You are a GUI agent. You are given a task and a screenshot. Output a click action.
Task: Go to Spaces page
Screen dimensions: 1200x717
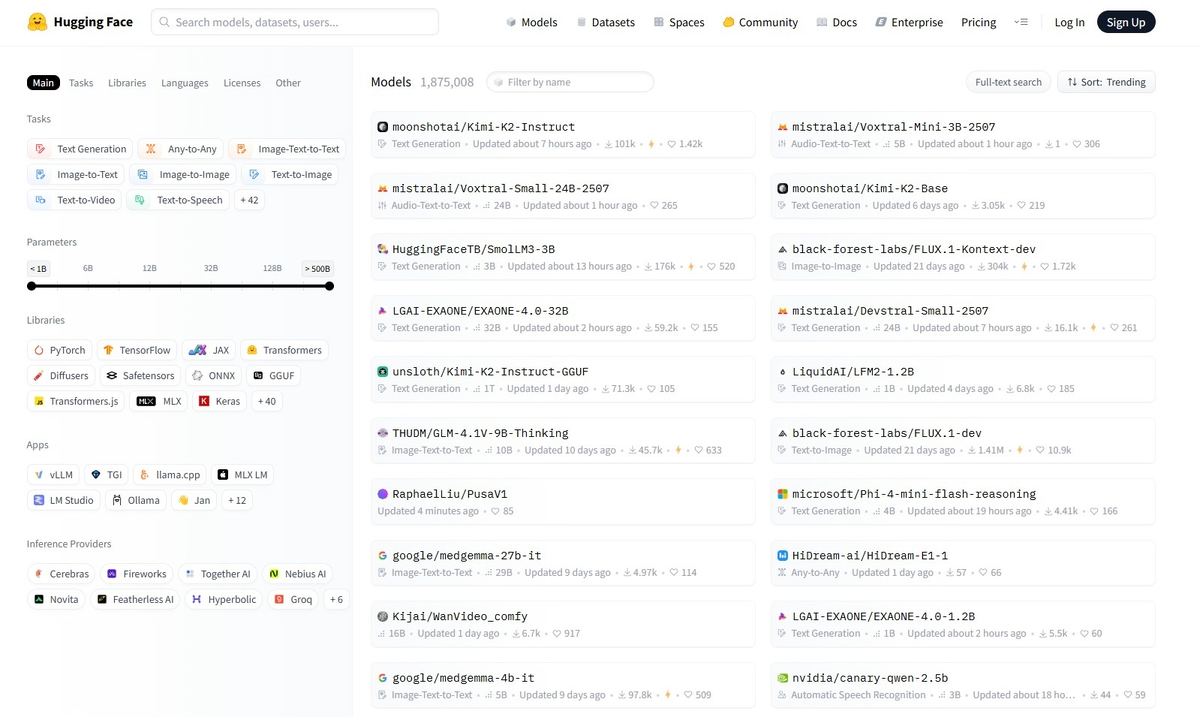[679, 22]
